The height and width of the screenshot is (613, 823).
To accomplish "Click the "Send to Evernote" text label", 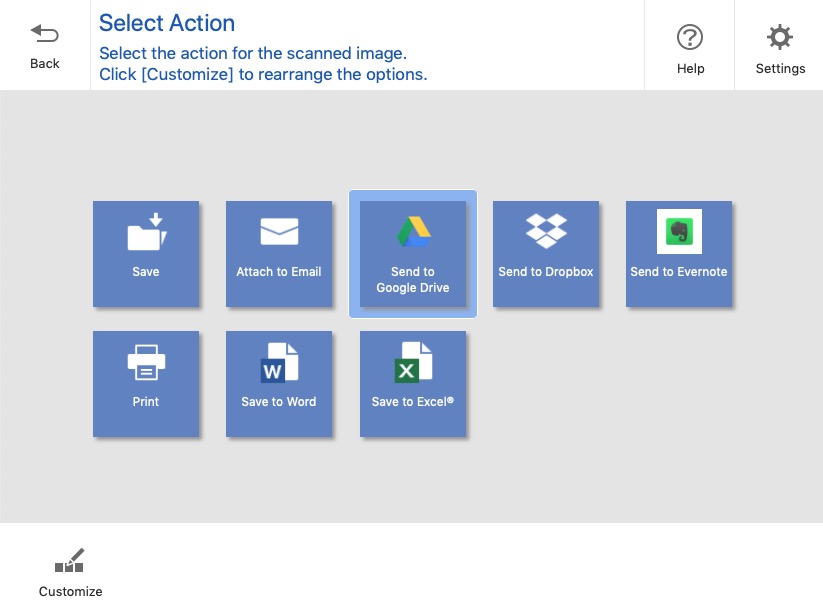I will pos(679,272).
